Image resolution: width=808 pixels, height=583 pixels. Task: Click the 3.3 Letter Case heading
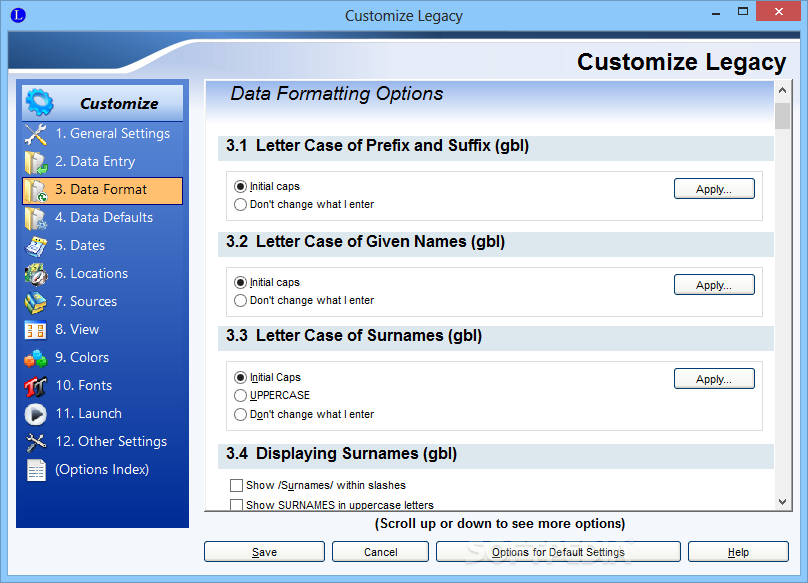(354, 336)
